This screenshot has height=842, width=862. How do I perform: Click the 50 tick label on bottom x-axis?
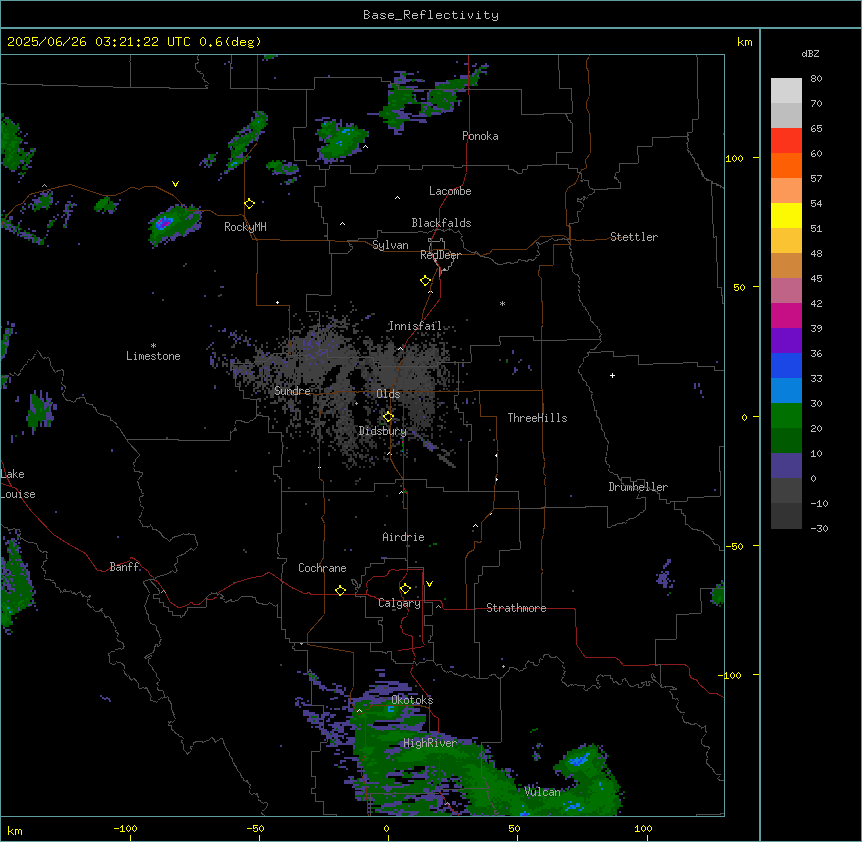point(514,828)
